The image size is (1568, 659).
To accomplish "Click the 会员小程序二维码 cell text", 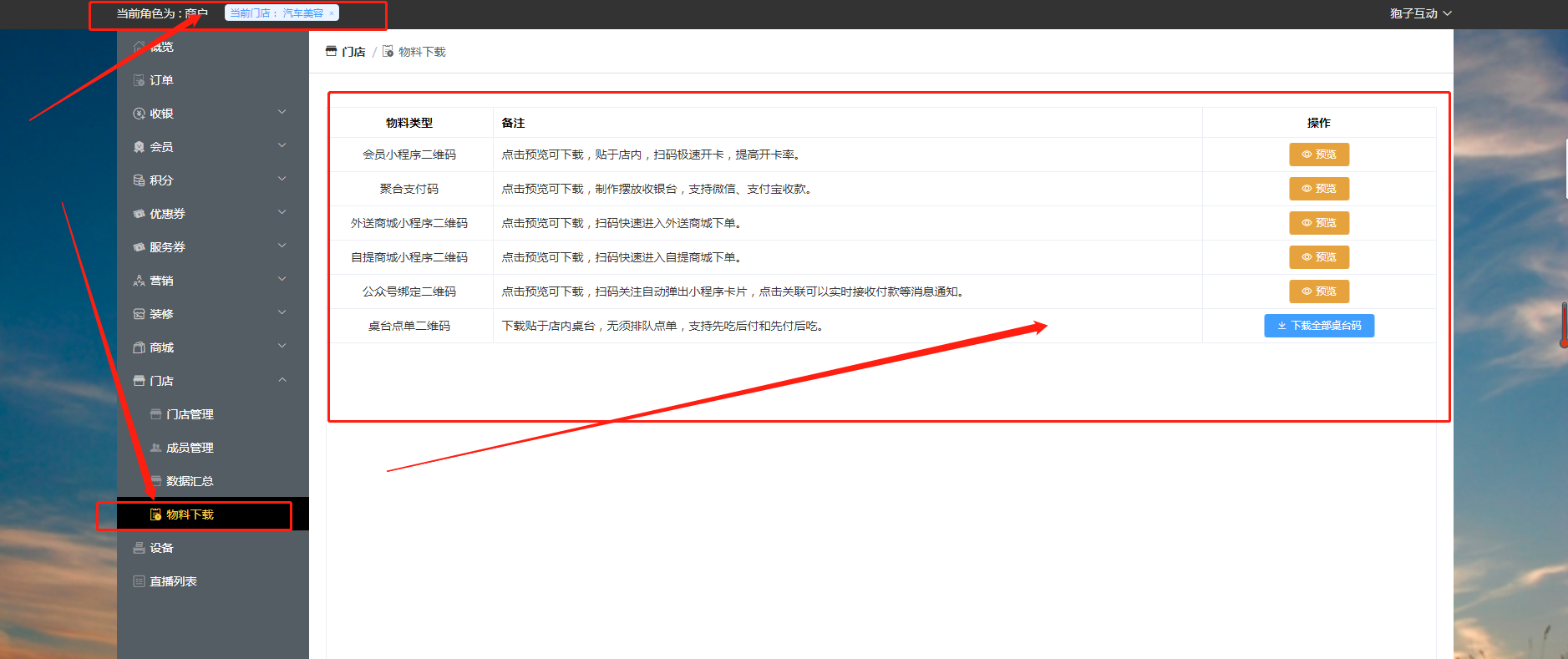I will [x=409, y=155].
